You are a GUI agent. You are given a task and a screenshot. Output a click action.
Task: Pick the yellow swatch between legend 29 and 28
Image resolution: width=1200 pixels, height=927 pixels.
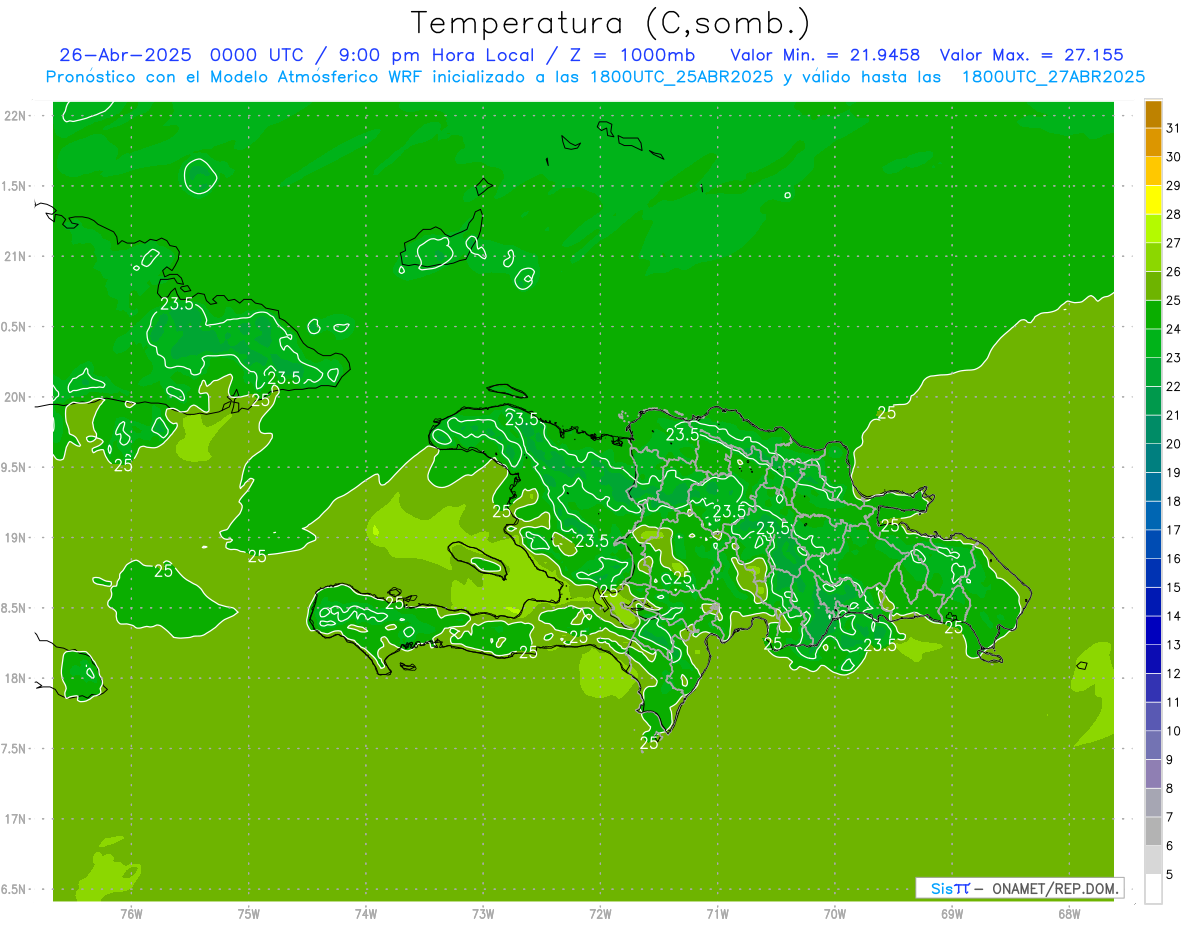(x=1153, y=200)
